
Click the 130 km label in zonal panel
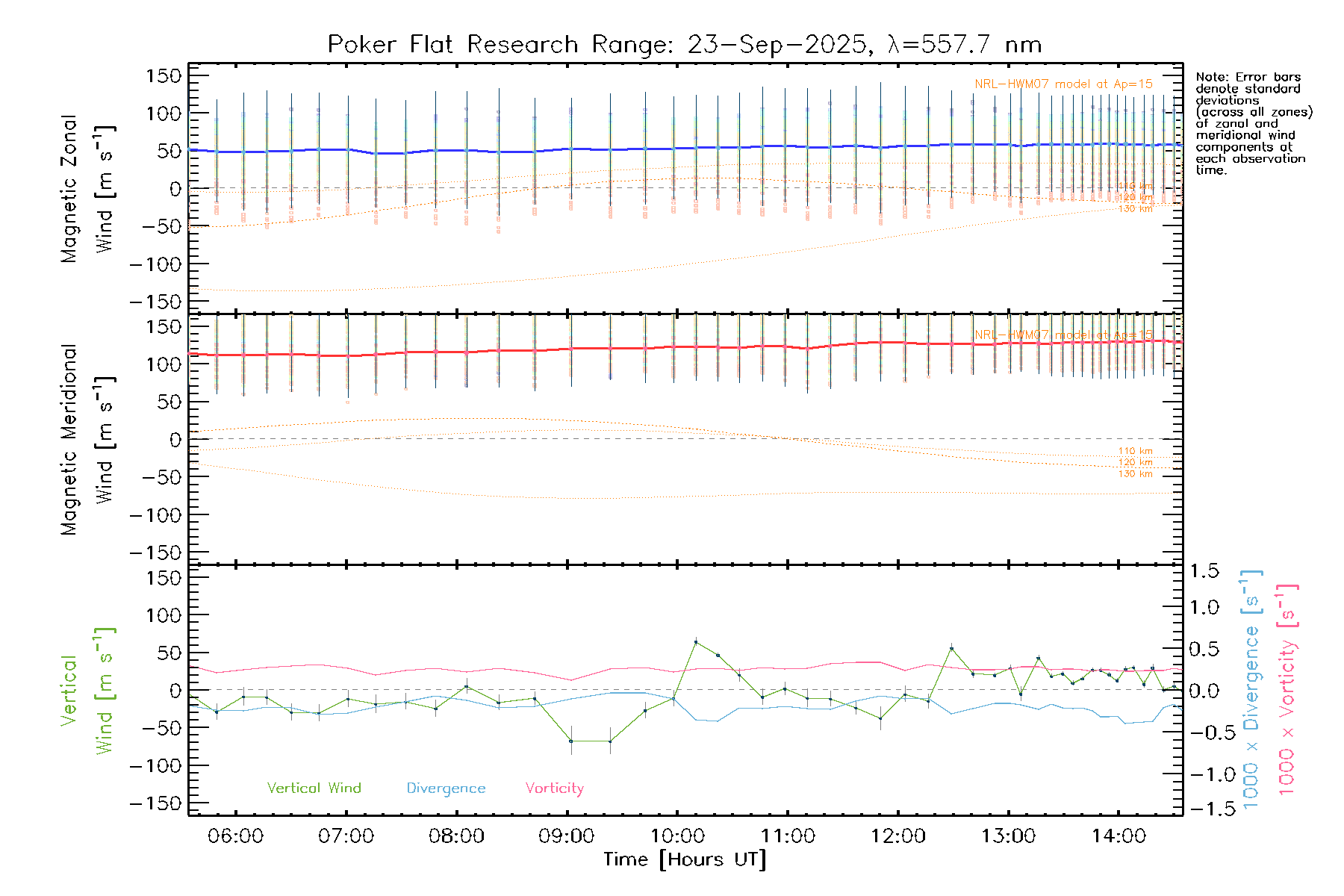pyautogui.click(x=1135, y=209)
